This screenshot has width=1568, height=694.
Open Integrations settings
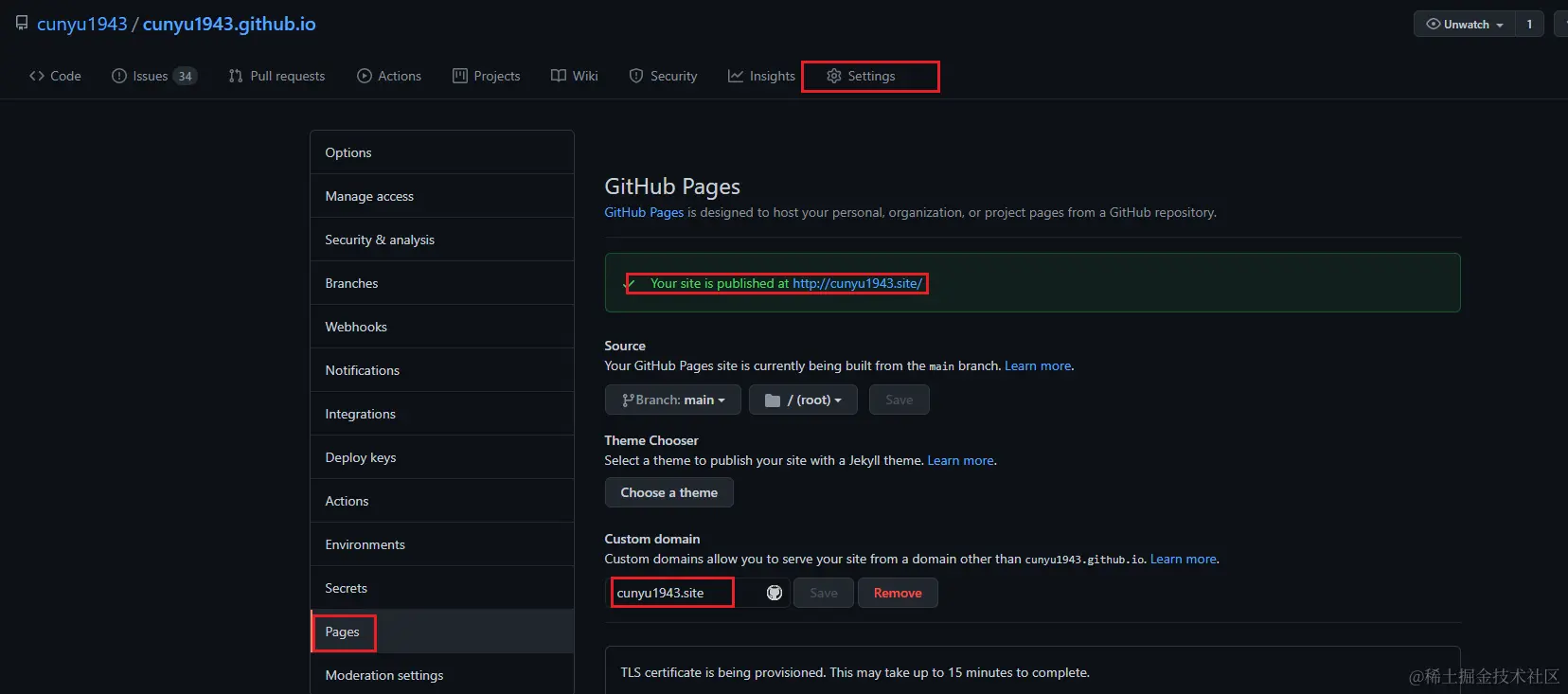point(442,414)
